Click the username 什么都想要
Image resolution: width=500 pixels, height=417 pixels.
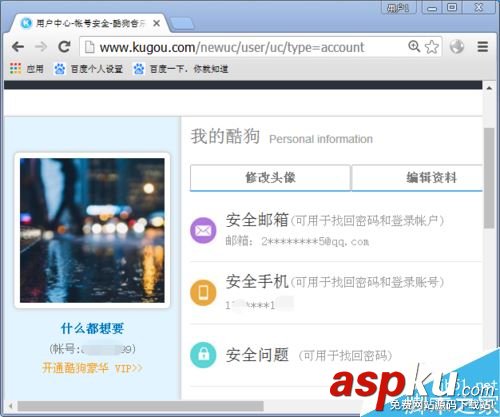(x=92, y=328)
